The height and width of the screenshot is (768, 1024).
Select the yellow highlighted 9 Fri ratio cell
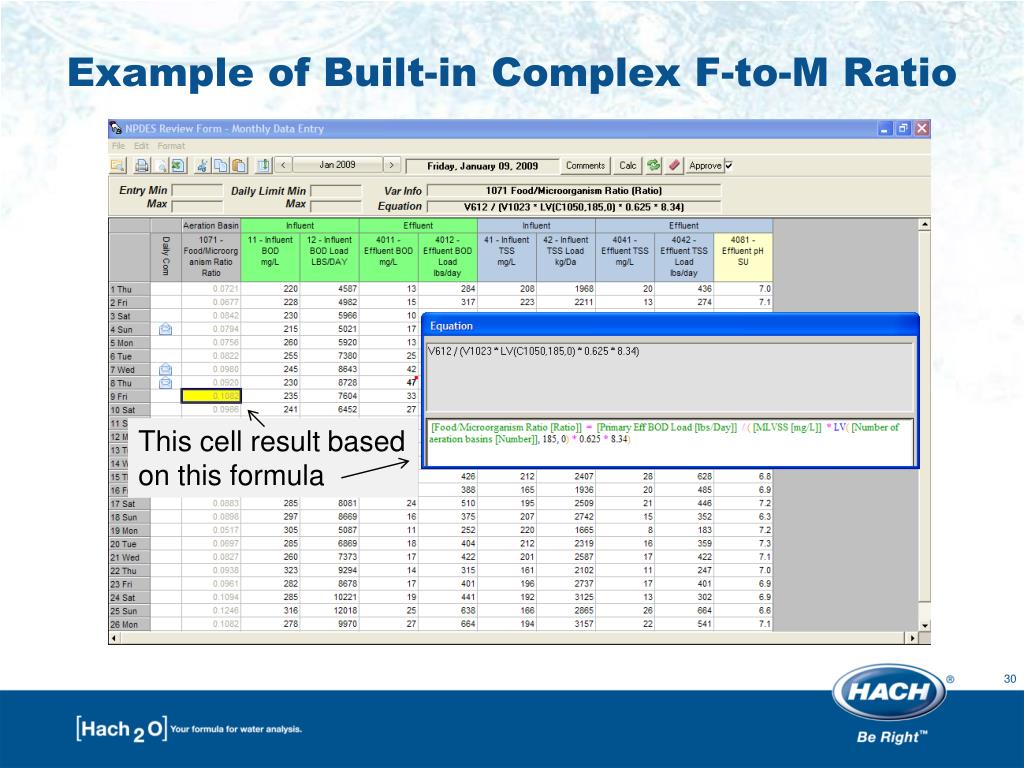[x=211, y=396]
